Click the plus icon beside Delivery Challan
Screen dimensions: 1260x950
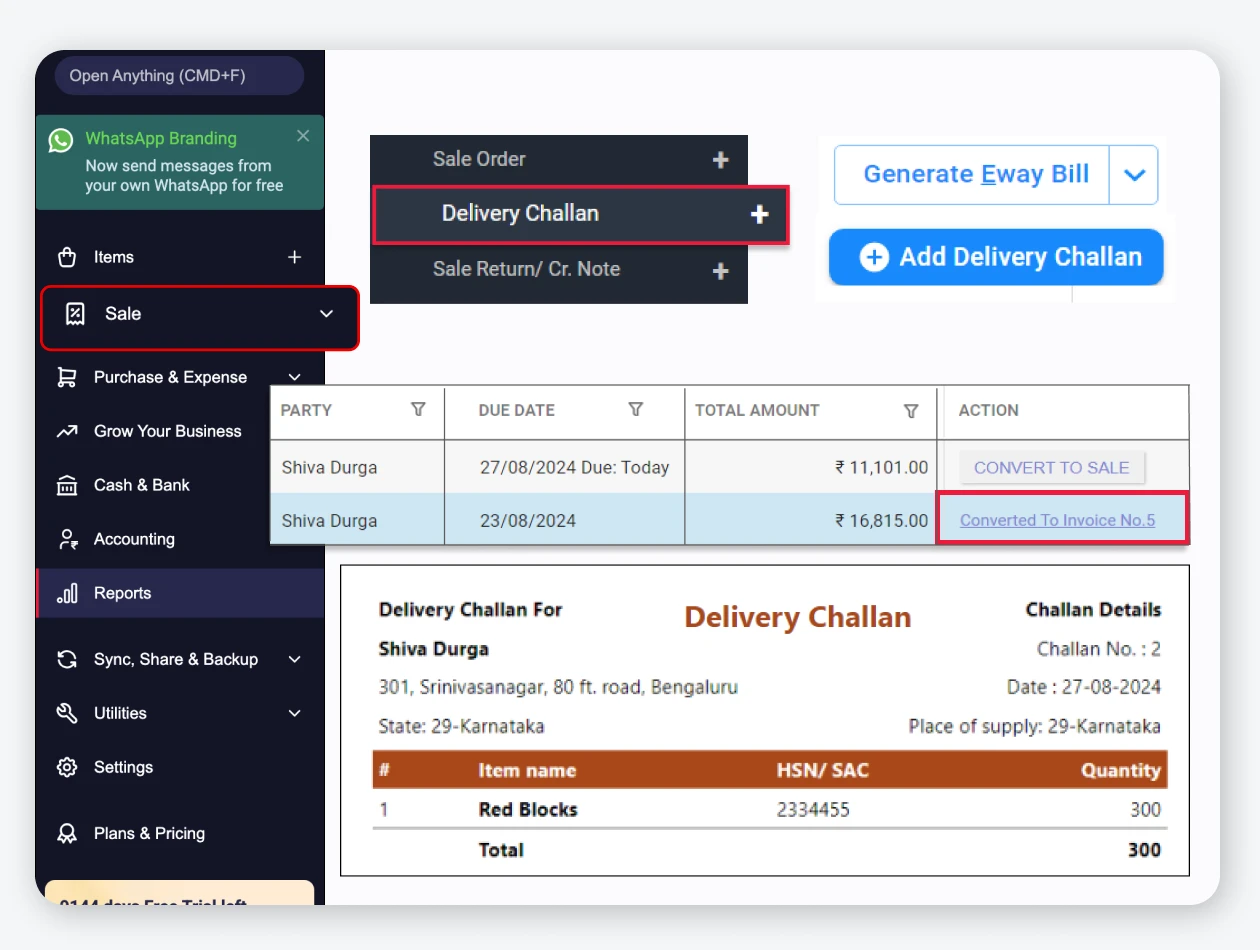759,214
